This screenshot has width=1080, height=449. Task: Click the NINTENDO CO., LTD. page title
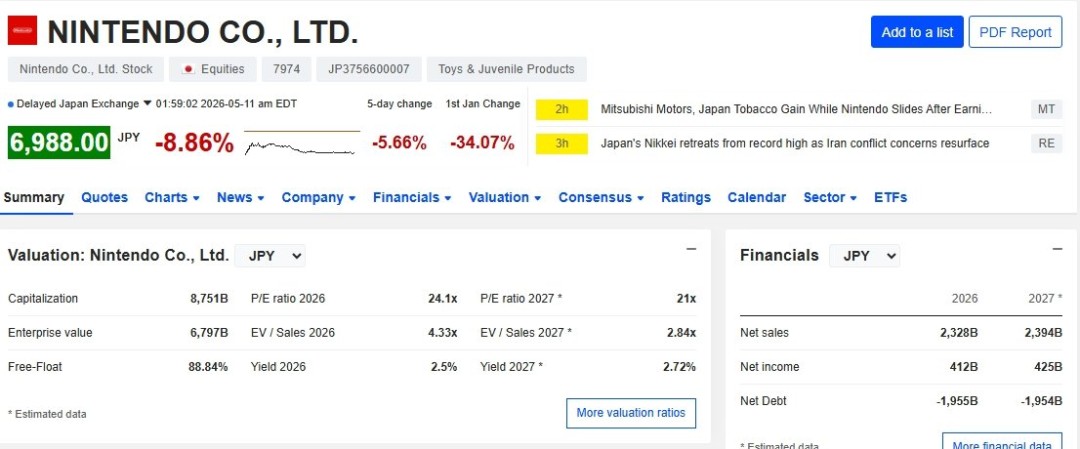click(203, 32)
